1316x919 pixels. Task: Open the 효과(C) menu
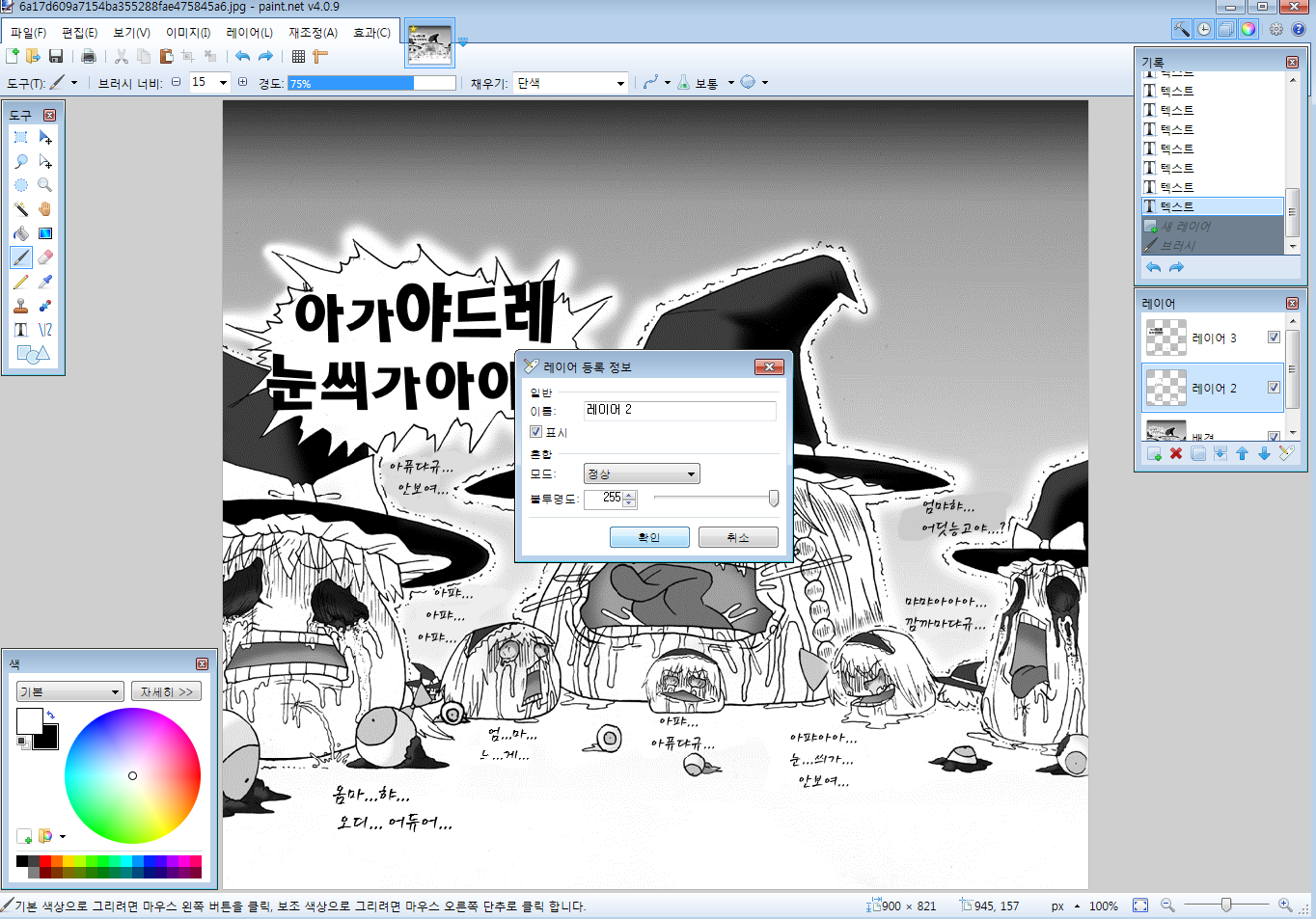coord(371,33)
